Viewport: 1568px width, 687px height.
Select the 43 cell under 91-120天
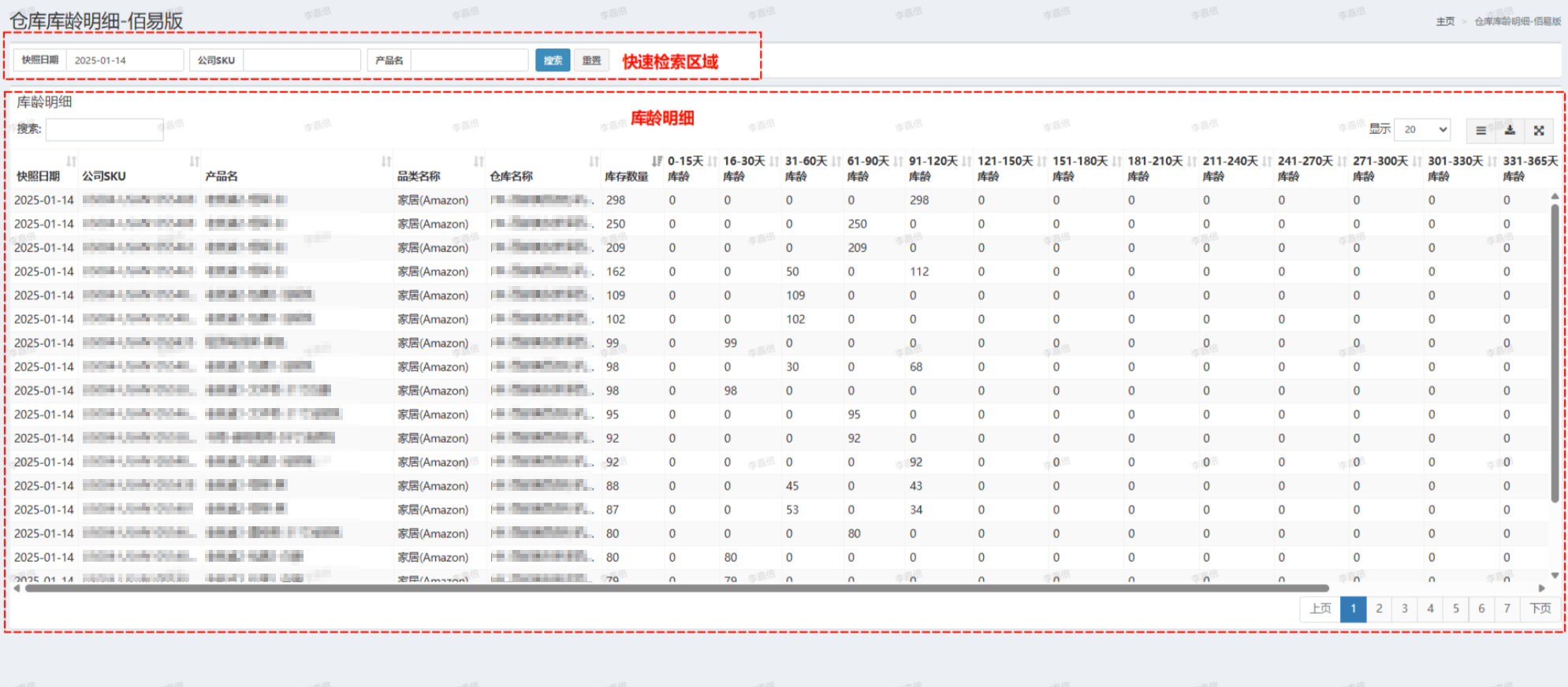[916, 485]
